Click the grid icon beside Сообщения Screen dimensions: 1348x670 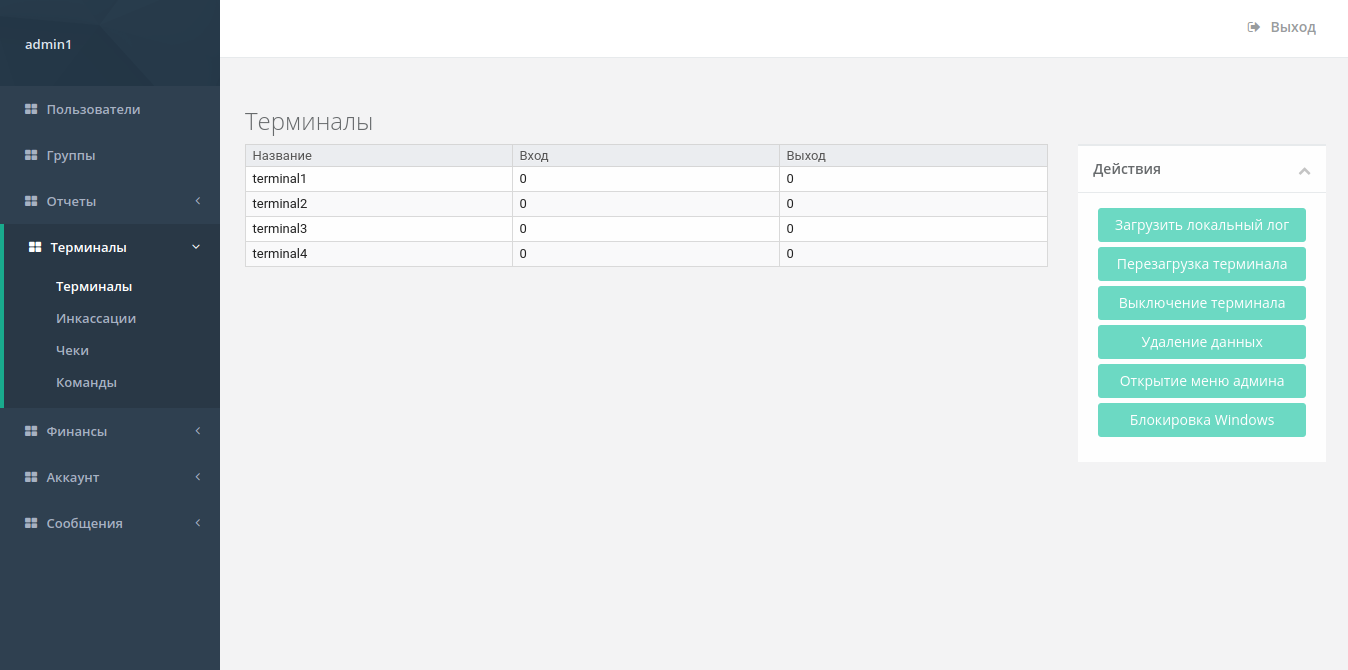coord(31,523)
